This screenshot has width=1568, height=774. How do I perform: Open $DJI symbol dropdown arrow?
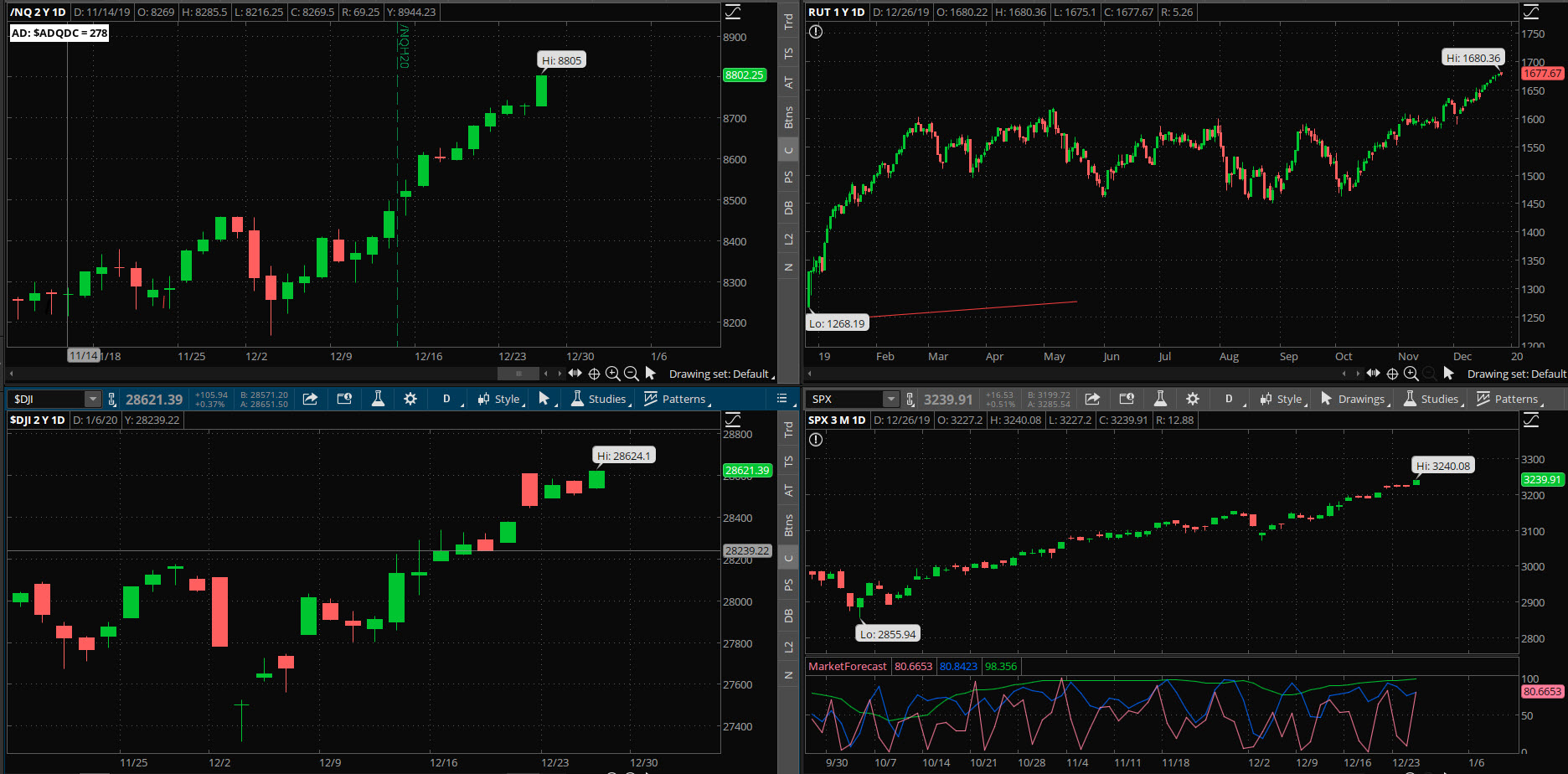click(93, 400)
